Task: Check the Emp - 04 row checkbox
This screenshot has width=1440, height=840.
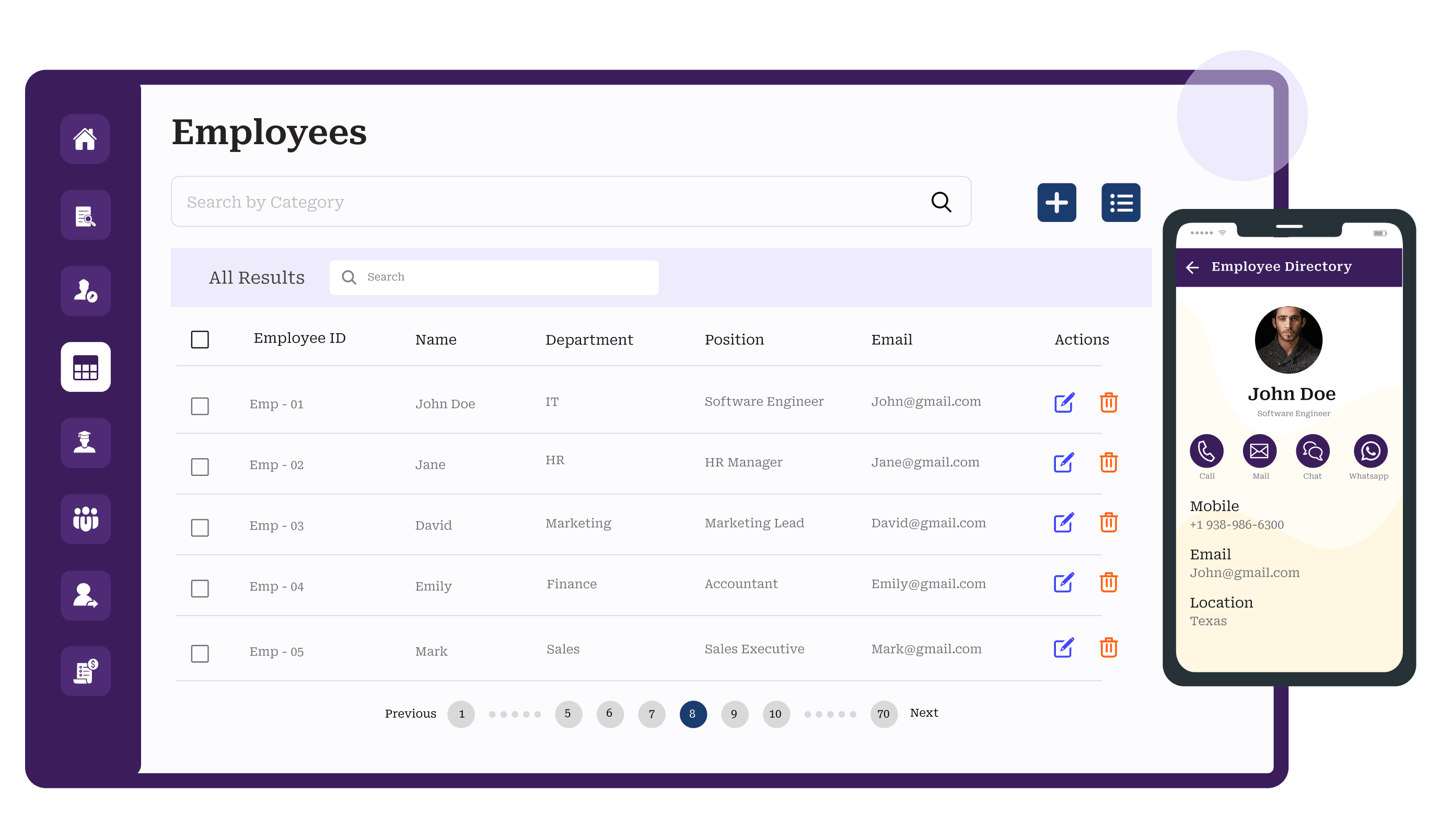Action: tap(200, 588)
